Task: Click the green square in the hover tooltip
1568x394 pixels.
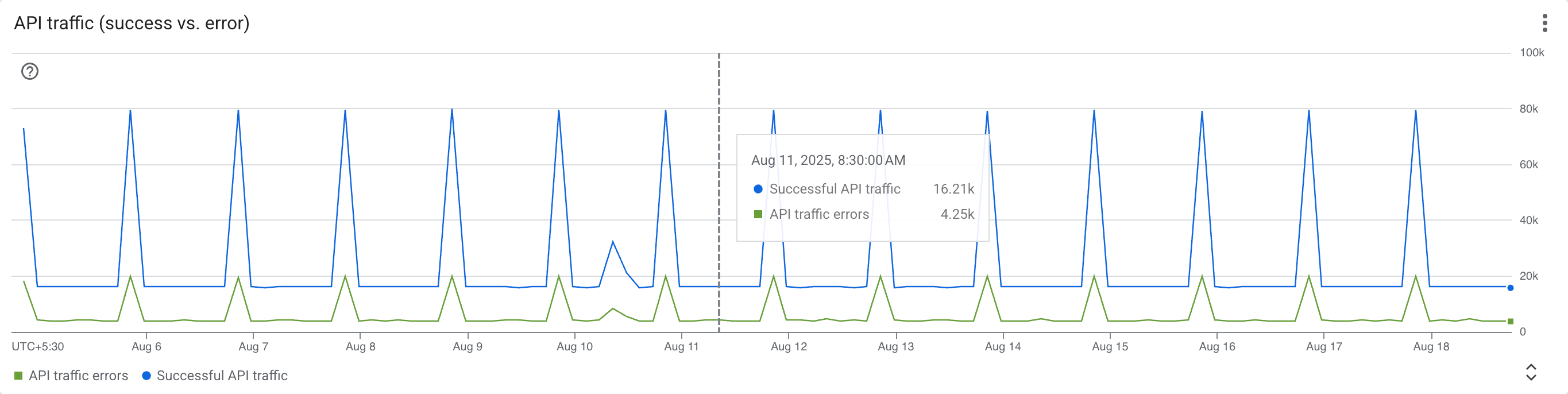Action: (x=758, y=214)
